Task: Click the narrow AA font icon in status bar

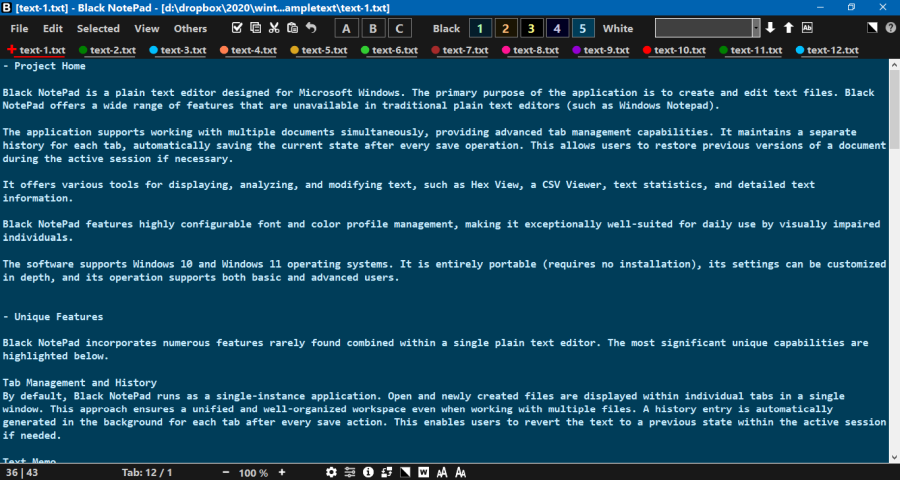Action: (442, 473)
